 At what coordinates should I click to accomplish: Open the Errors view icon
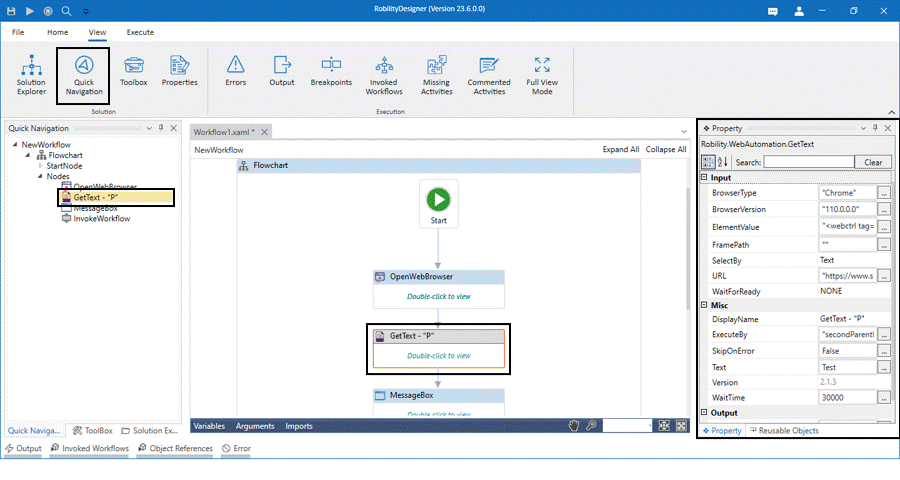point(235,71)
